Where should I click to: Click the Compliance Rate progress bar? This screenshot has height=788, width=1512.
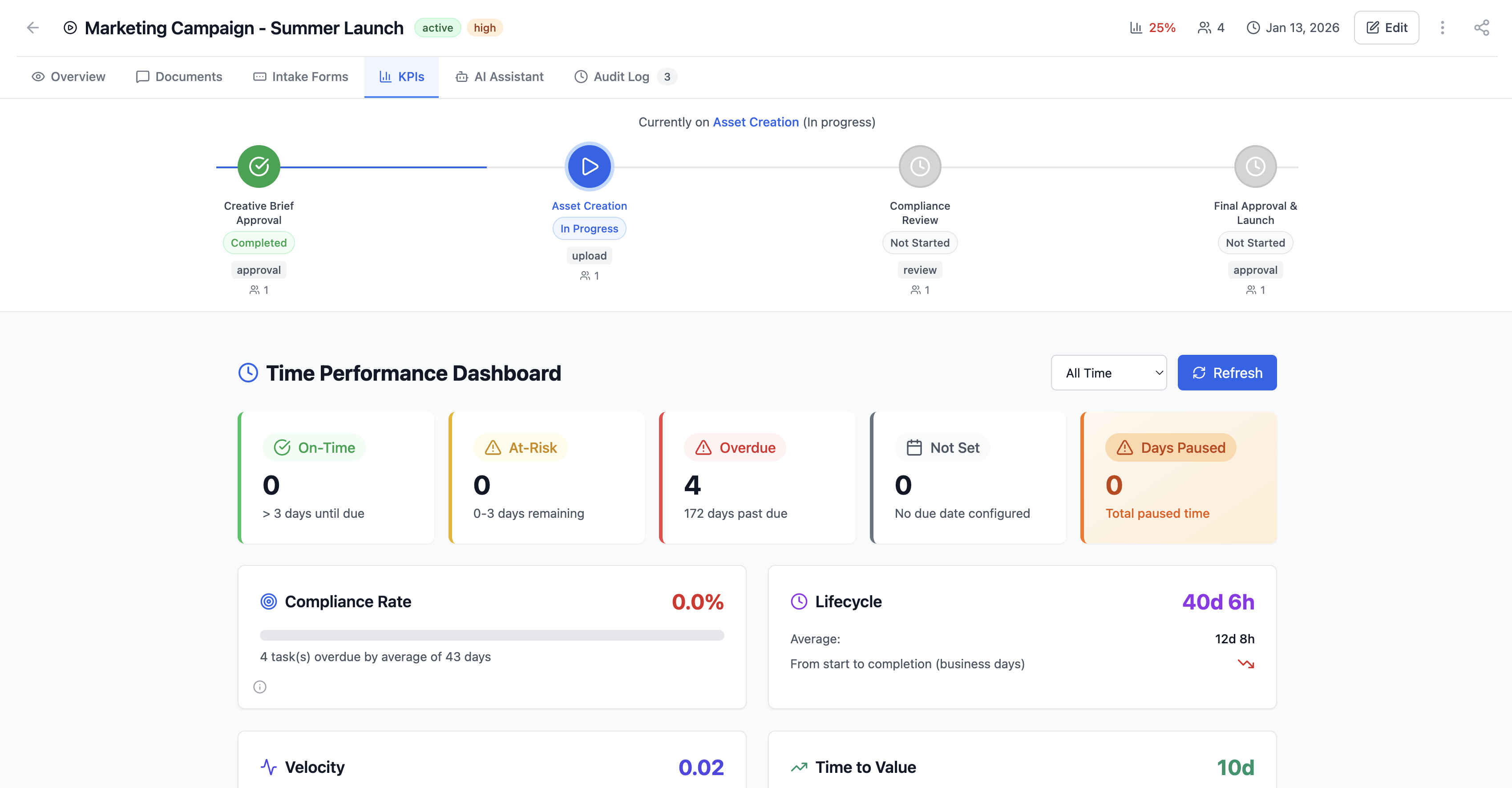pos(492,635)
